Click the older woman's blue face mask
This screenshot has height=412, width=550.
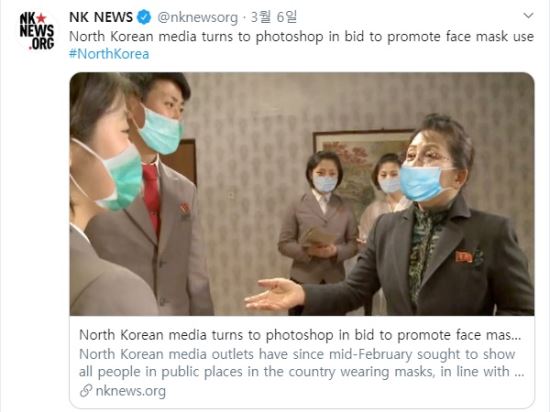click(422, 183)
